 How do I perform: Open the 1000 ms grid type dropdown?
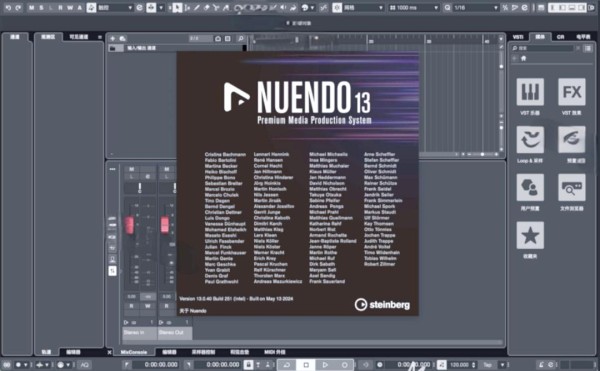coord(414,8)
